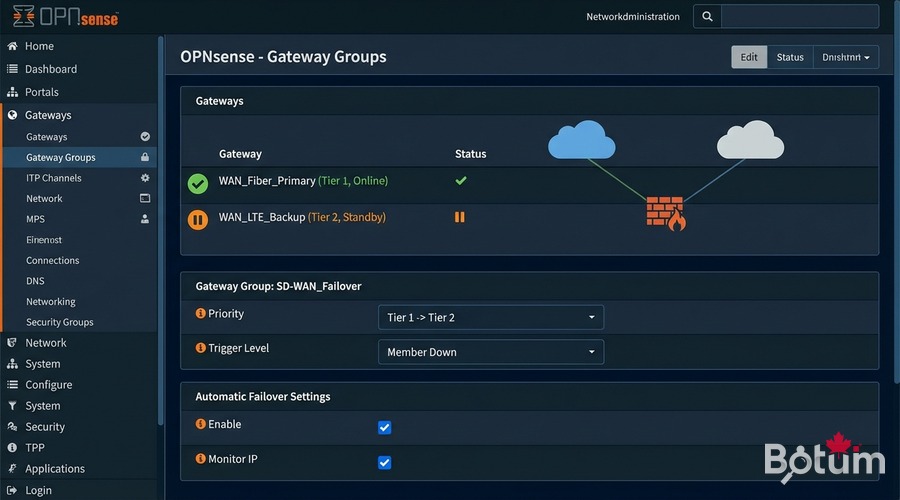Switch to the Status tab
Image resolution: width=900 pixels, height=500 pixels.
[790, 57]
